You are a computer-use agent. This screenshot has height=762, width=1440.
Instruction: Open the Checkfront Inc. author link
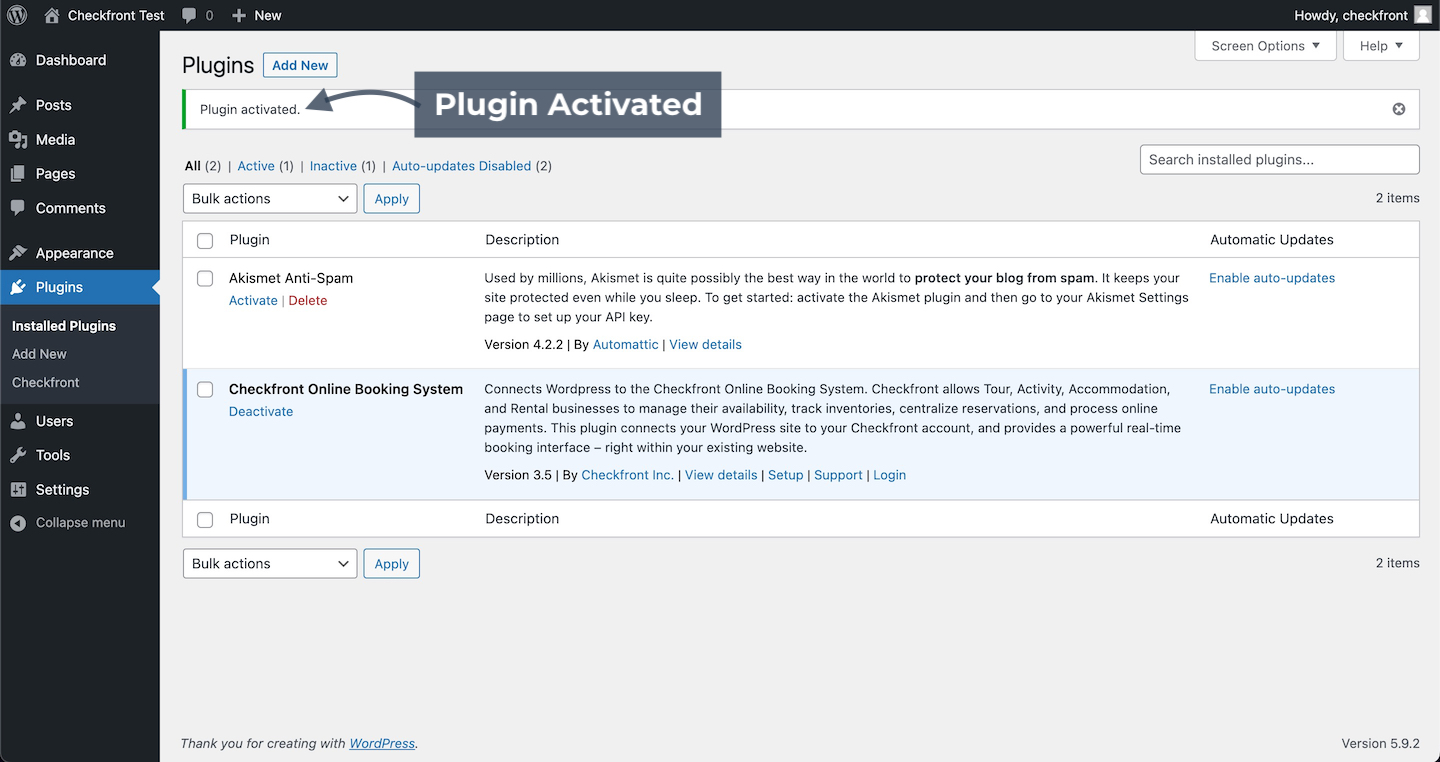(627, 475)
